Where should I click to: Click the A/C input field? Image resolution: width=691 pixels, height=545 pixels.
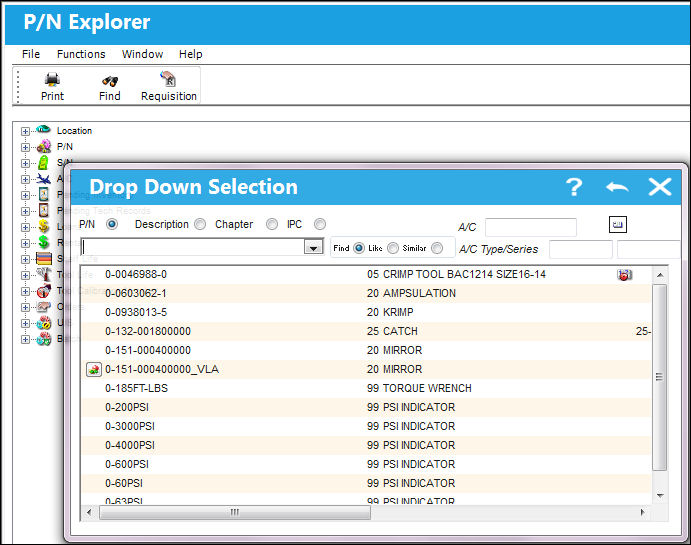(x=531, y=227)
